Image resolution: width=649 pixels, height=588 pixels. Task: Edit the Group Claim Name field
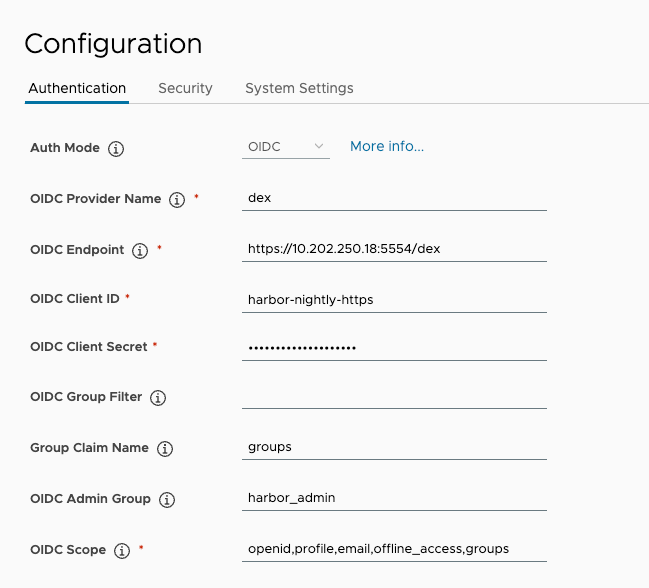[x=394, y=447]
